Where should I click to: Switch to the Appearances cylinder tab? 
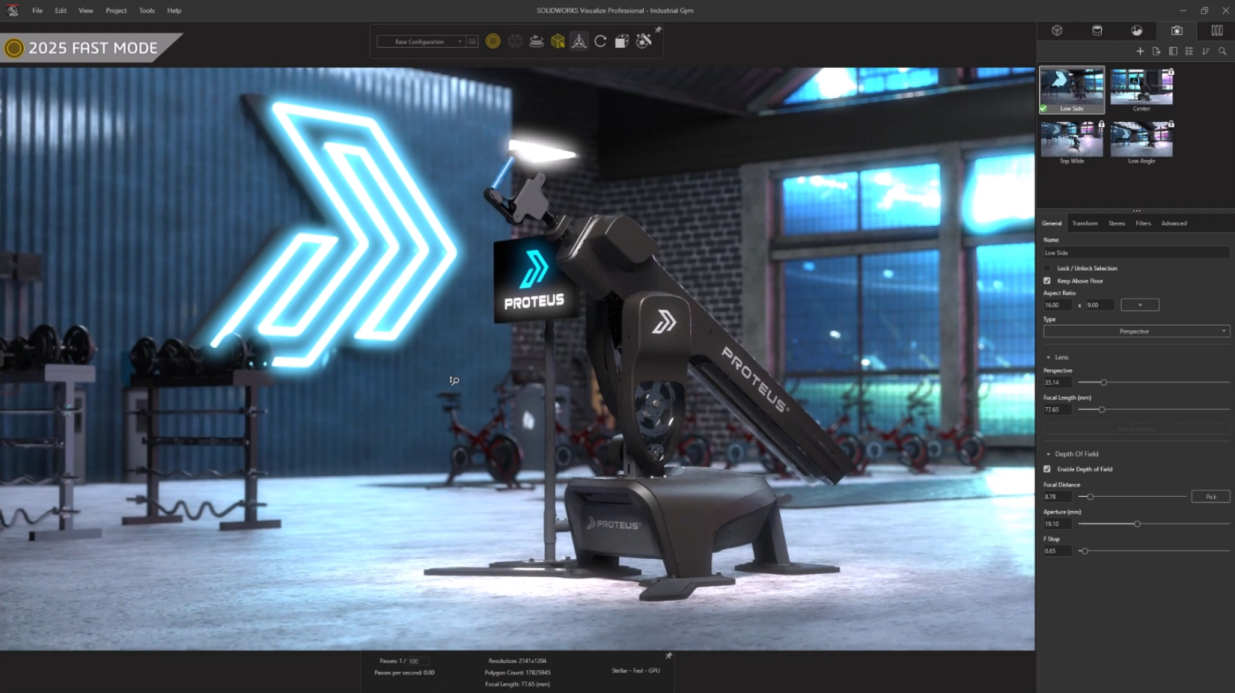pos(1097,31)
